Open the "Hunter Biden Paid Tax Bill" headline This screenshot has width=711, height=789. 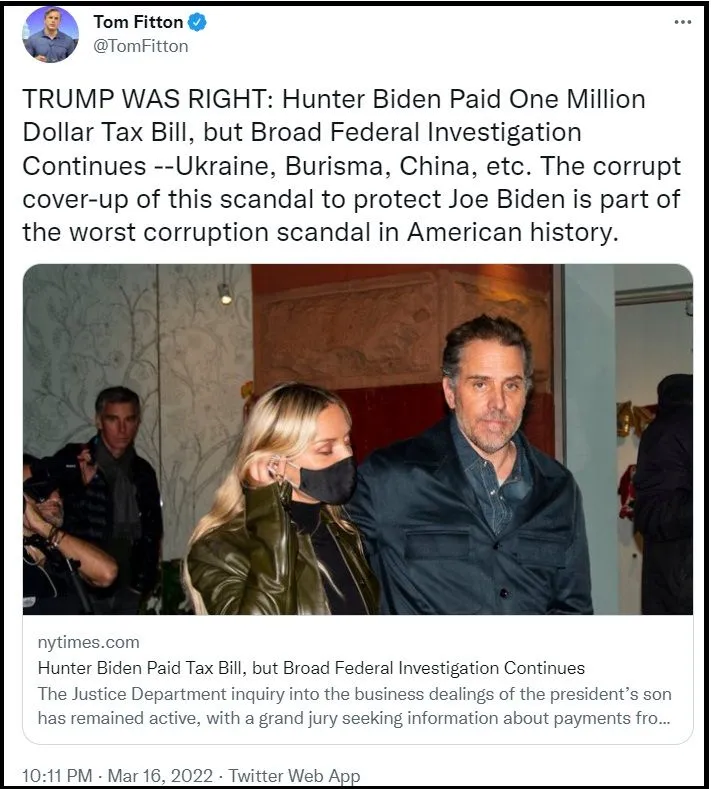click(311, 668)
